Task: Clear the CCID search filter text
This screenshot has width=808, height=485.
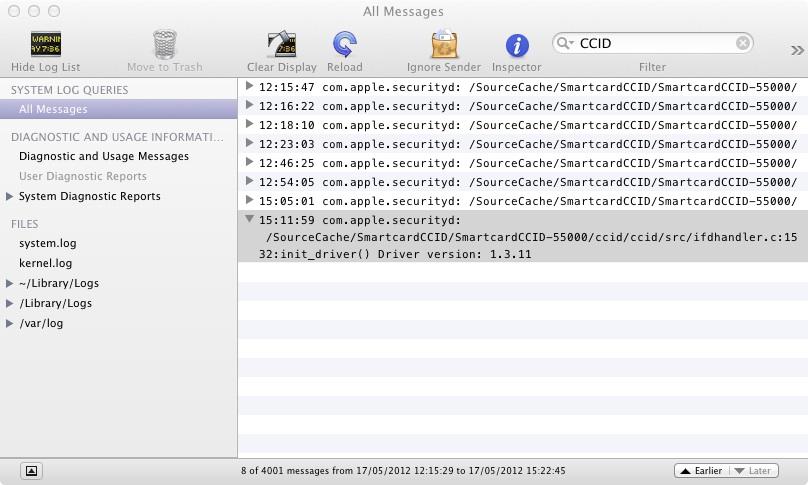Action: coord(743,43)
